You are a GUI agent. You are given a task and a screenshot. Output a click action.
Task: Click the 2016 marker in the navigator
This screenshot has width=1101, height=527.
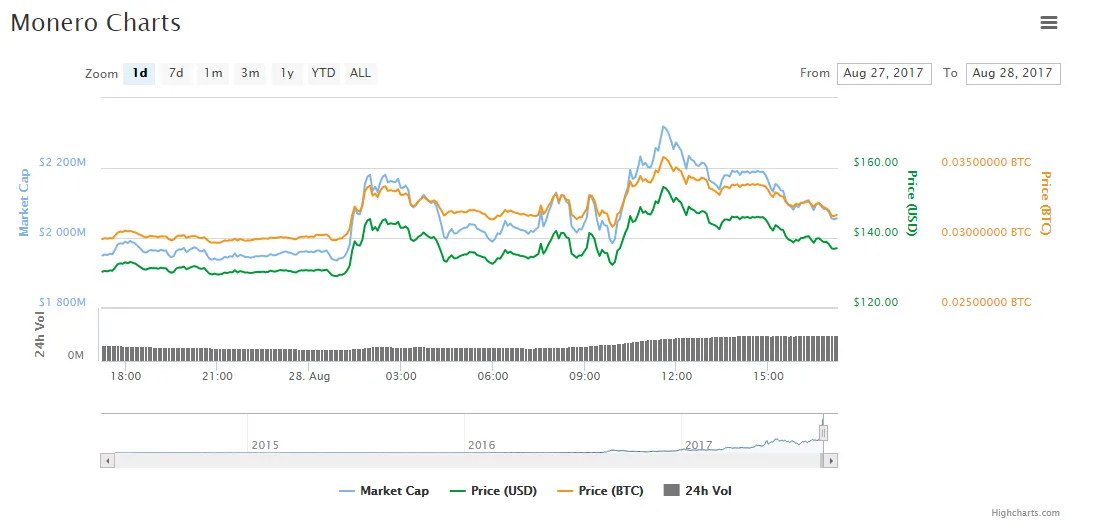click(x=482, y=445)
